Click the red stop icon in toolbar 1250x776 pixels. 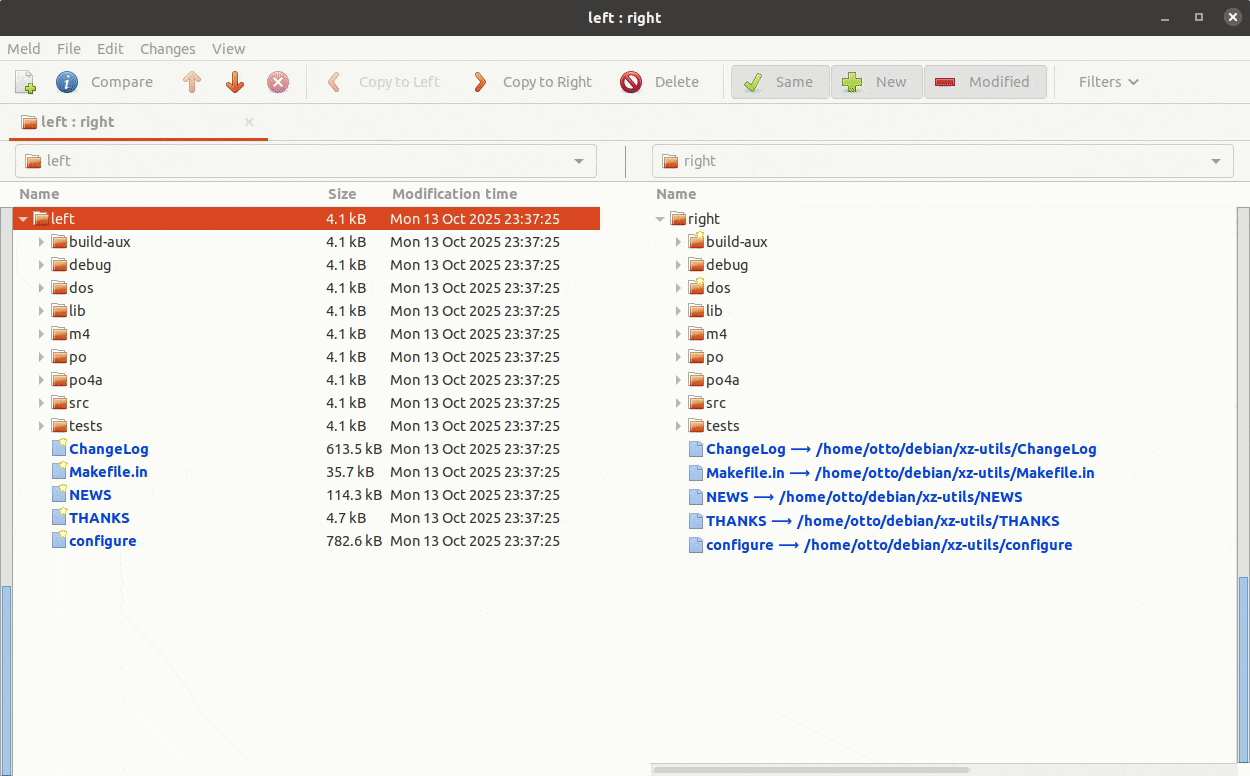pos(278,82)
